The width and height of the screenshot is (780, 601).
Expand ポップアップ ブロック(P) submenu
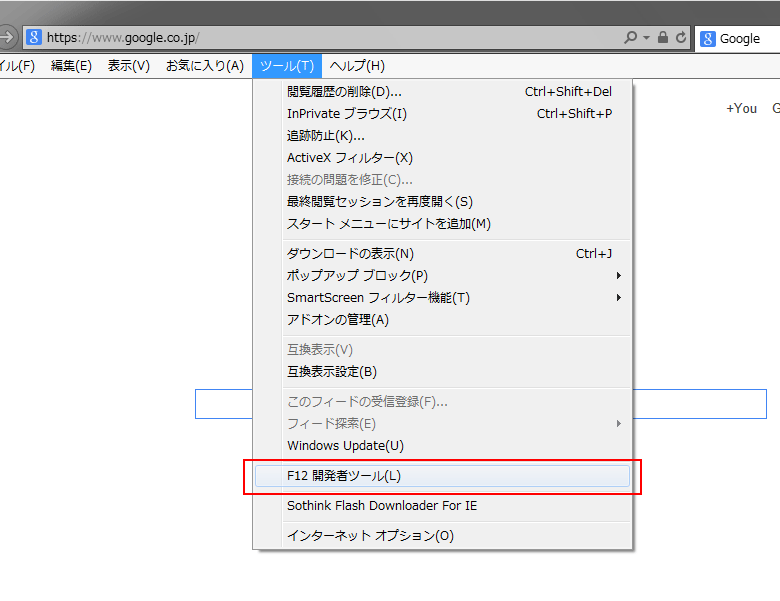click(x=443, y=276)
